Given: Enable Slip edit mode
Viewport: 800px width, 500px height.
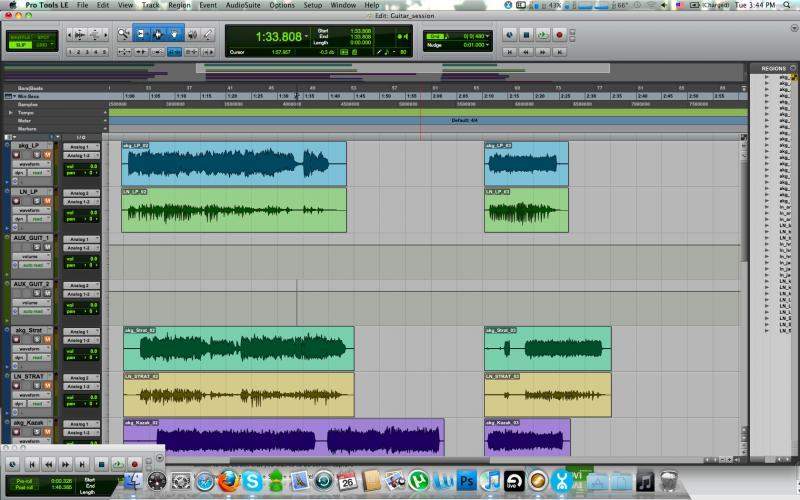Looking at the screenshot, I should click(20, 45).
